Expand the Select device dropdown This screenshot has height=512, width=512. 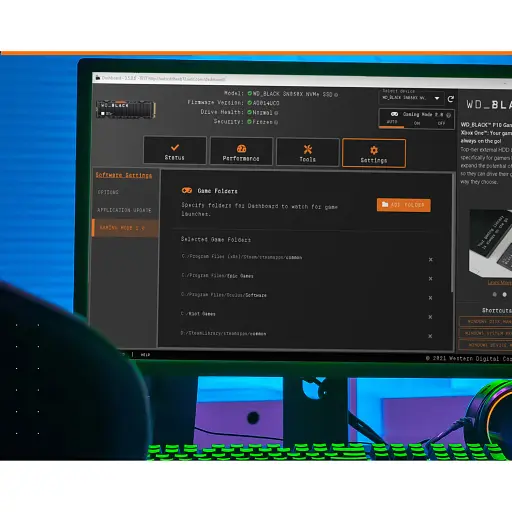pyautogui.click(x=411, y=98)
